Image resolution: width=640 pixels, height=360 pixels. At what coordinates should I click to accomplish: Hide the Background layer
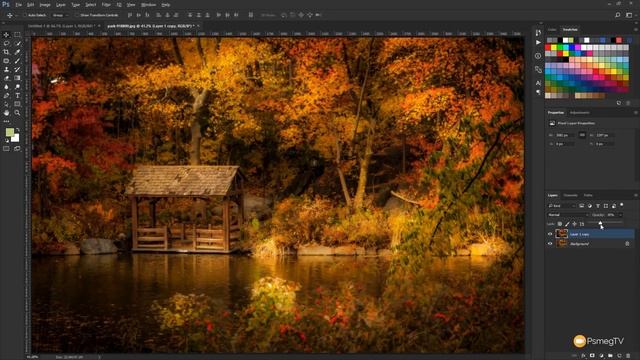550,244
